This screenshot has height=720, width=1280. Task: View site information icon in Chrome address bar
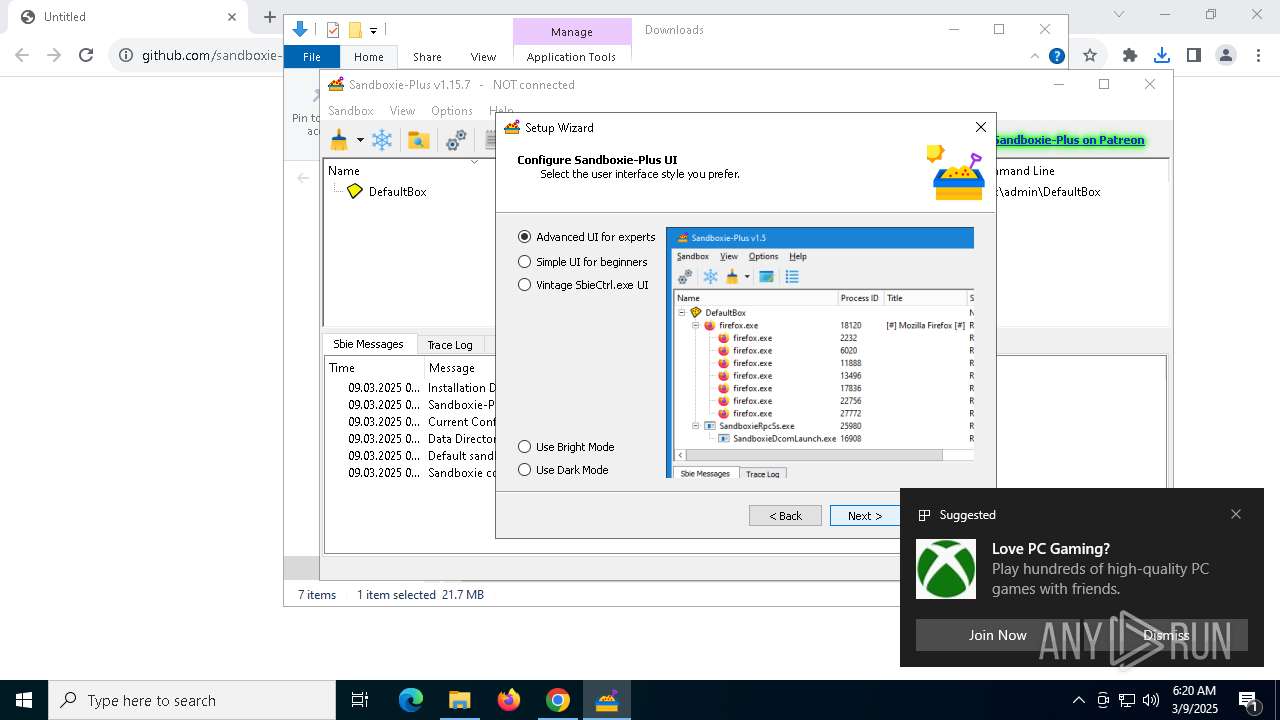coord(126,55)
